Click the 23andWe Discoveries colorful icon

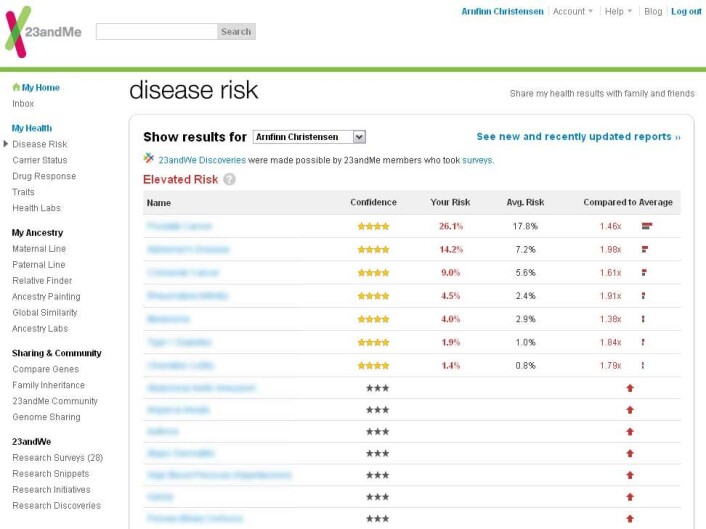[x=149, y=158]
